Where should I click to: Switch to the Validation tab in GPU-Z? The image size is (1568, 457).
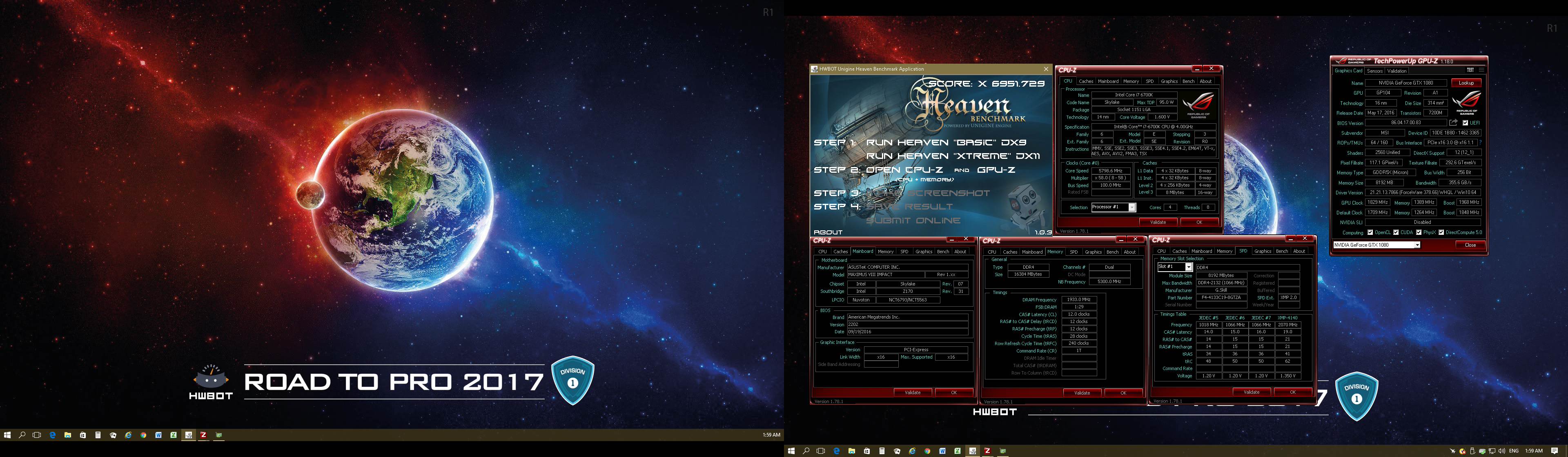1397,71
